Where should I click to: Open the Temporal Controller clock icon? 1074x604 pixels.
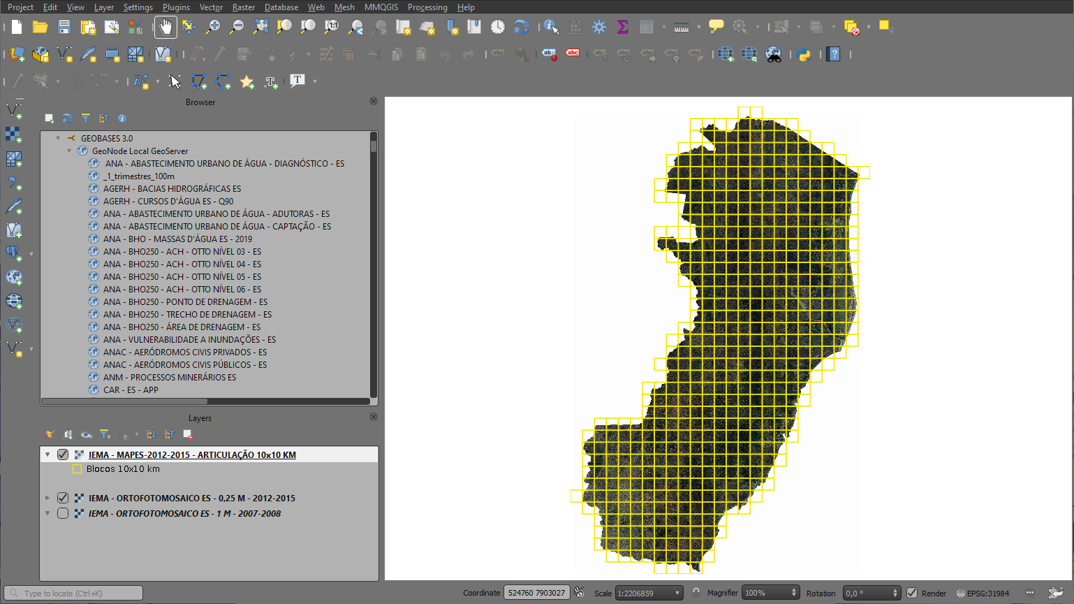pyautogui.click(x=498, y=27)
